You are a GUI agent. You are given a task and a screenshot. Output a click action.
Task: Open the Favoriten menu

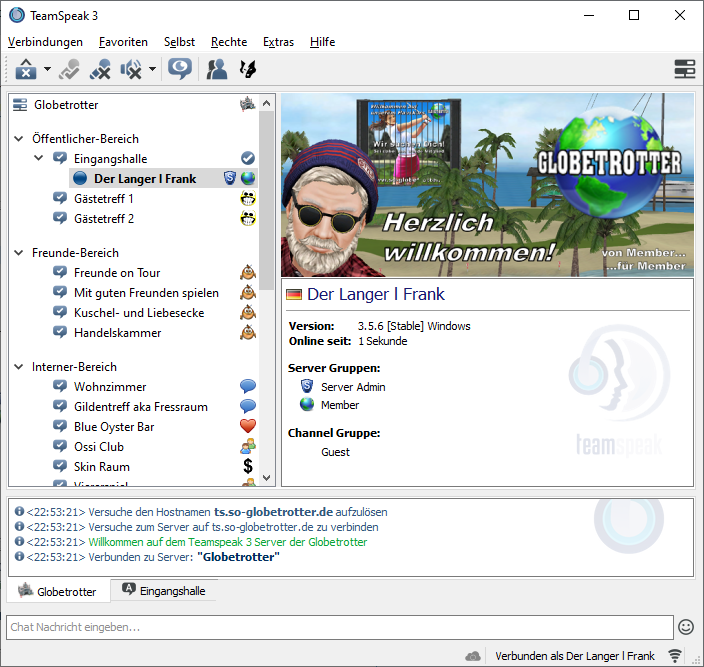pos(123,42)
